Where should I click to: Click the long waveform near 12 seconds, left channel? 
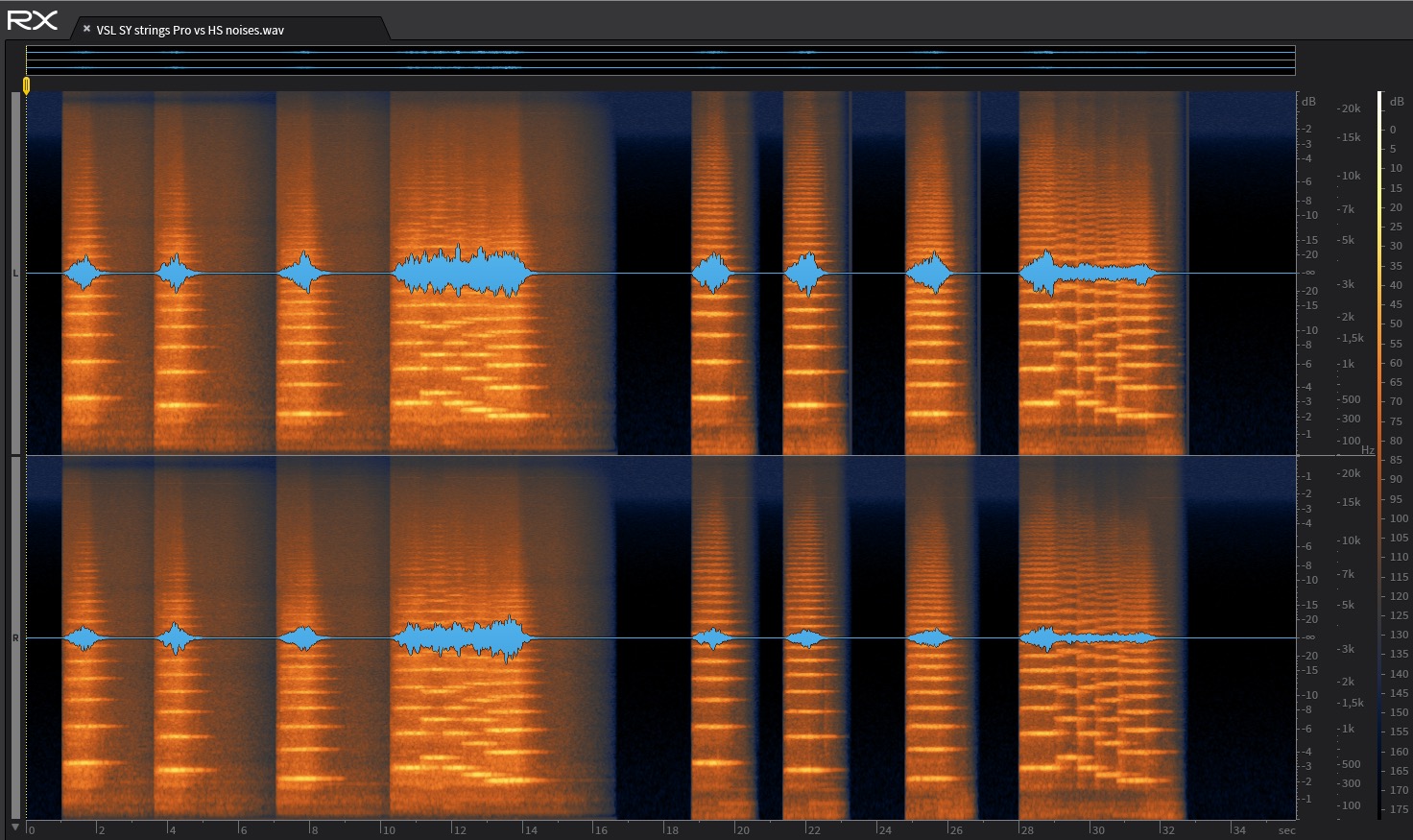(463, 272)
